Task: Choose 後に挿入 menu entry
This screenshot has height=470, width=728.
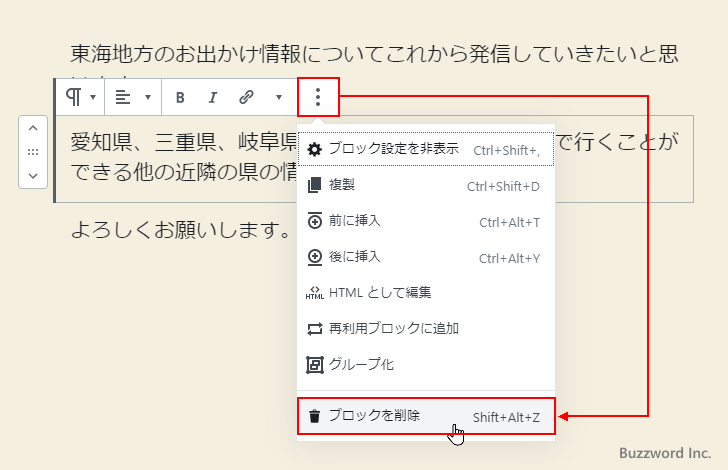Action: pyautogui.click(x=426, y=257)
